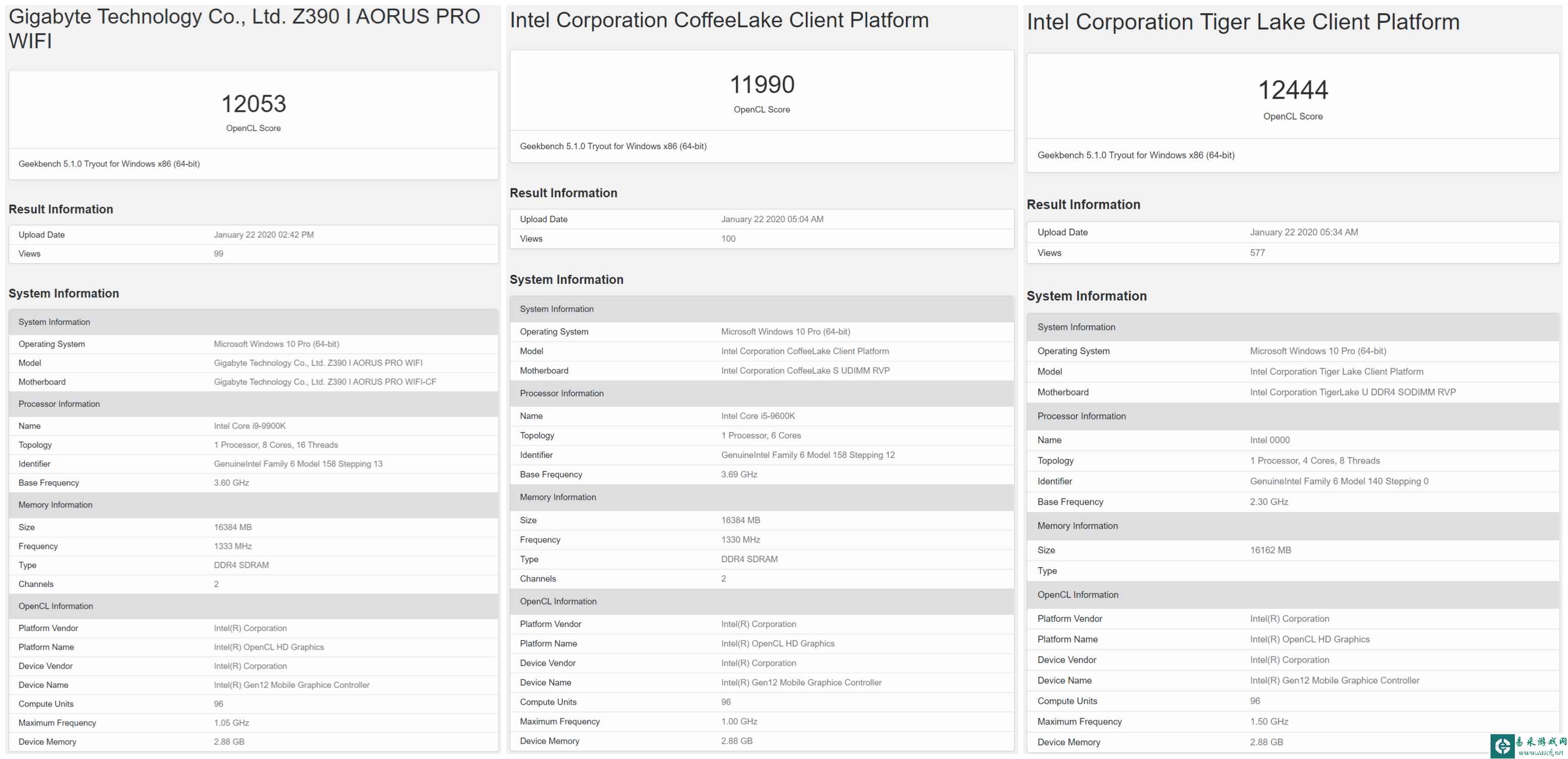Click base frequency 3.69 GHz
1568x759 pixels.
[739, 475]
